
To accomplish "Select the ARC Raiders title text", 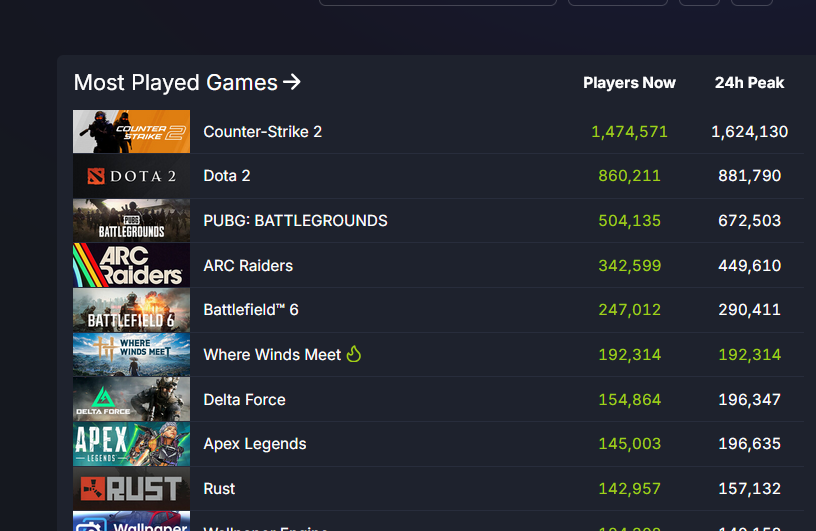I will 248,266.
